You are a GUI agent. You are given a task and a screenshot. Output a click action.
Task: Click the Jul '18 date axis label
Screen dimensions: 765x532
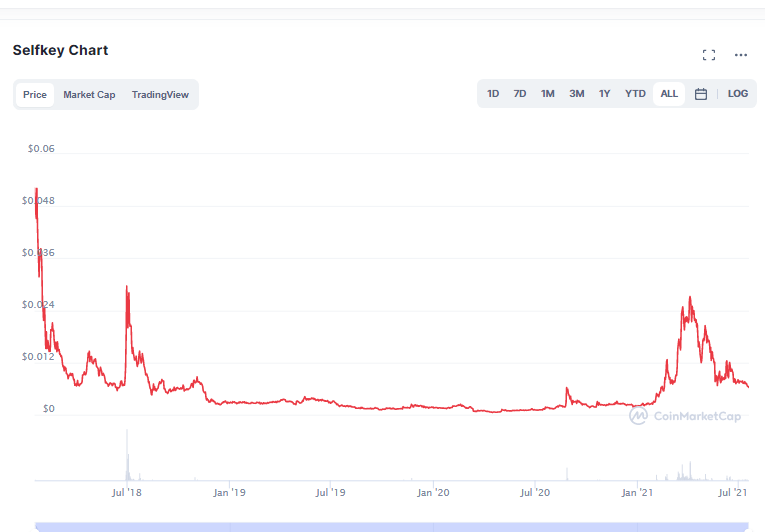(126, 492)
